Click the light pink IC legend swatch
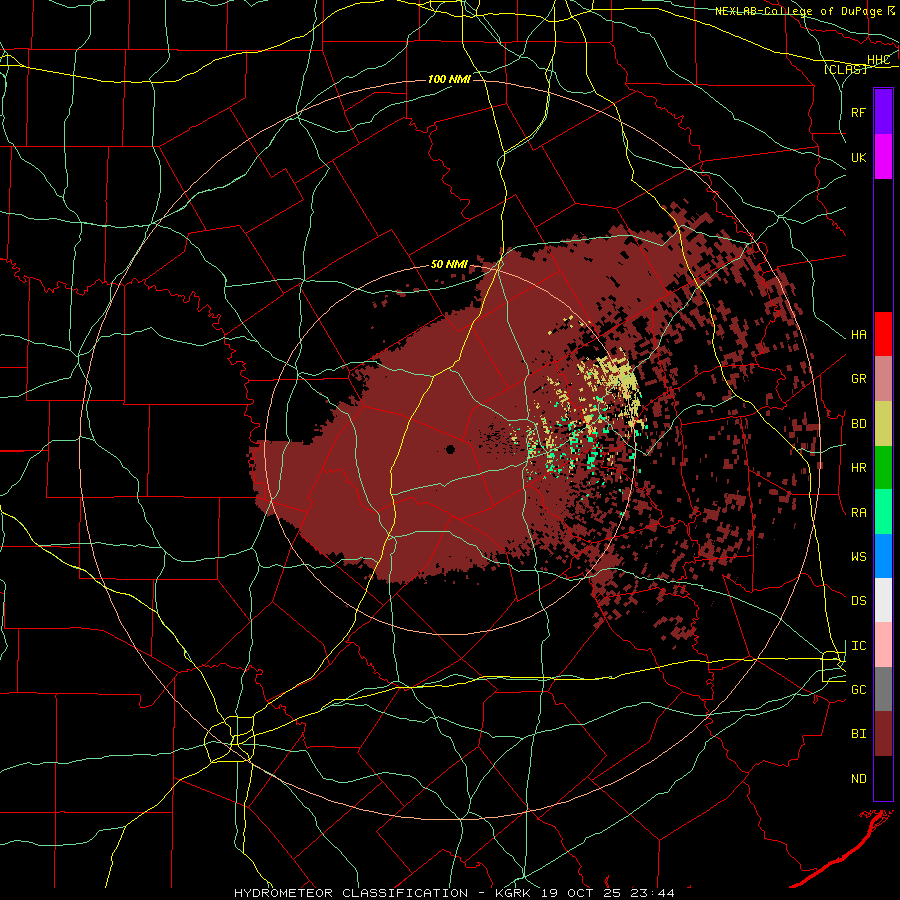 883,645
